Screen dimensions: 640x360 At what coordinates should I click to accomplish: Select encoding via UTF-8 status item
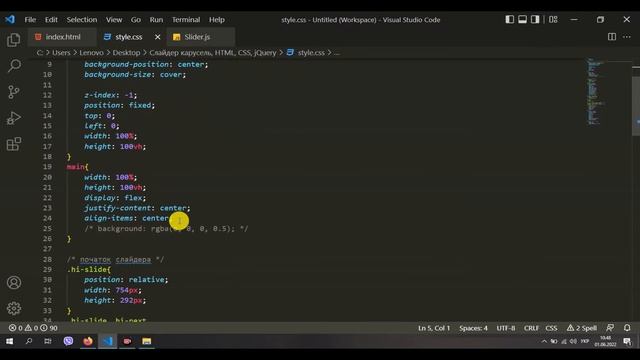506,328
